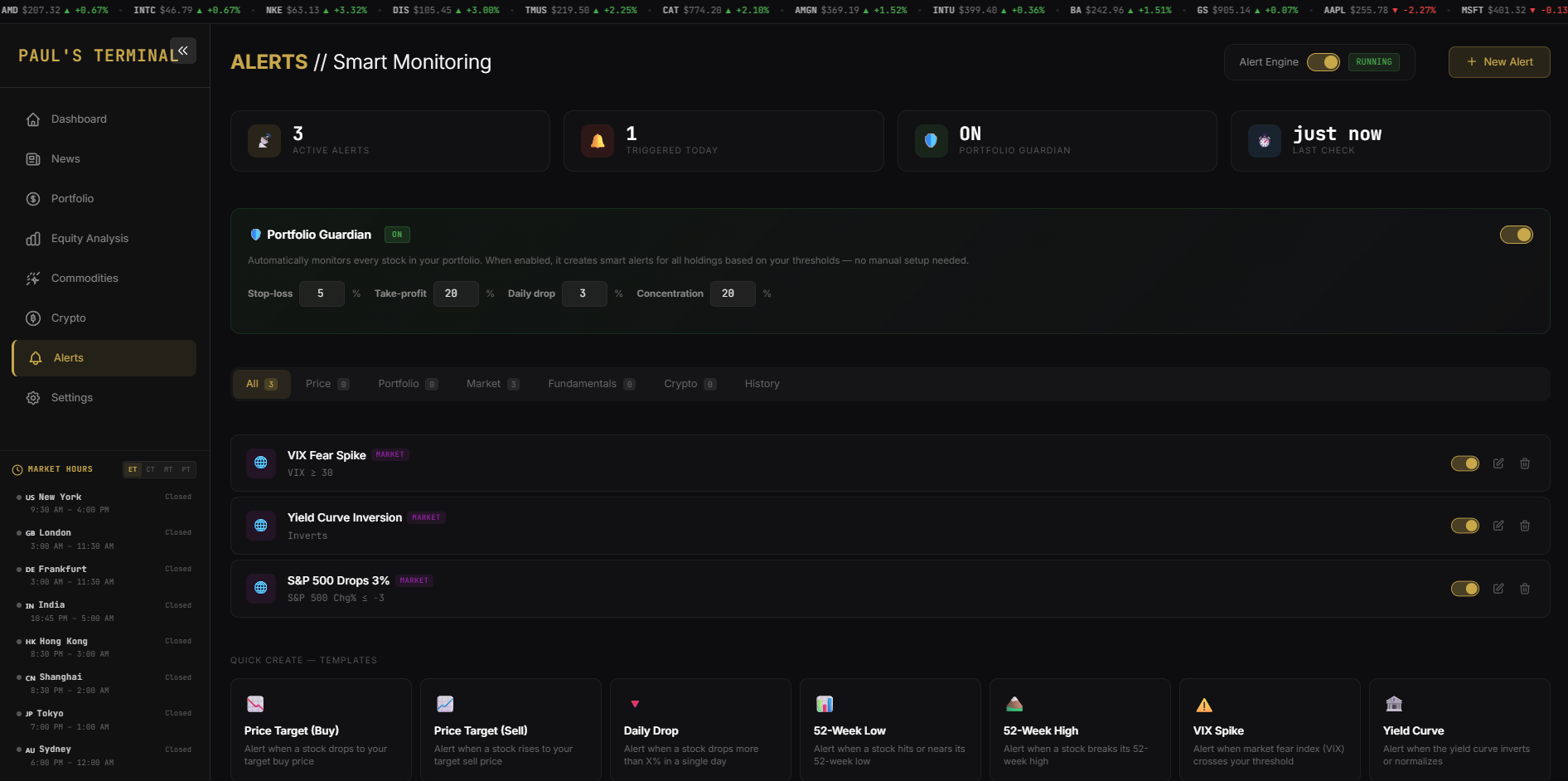Open the History tab

click(x=762, y=383)
